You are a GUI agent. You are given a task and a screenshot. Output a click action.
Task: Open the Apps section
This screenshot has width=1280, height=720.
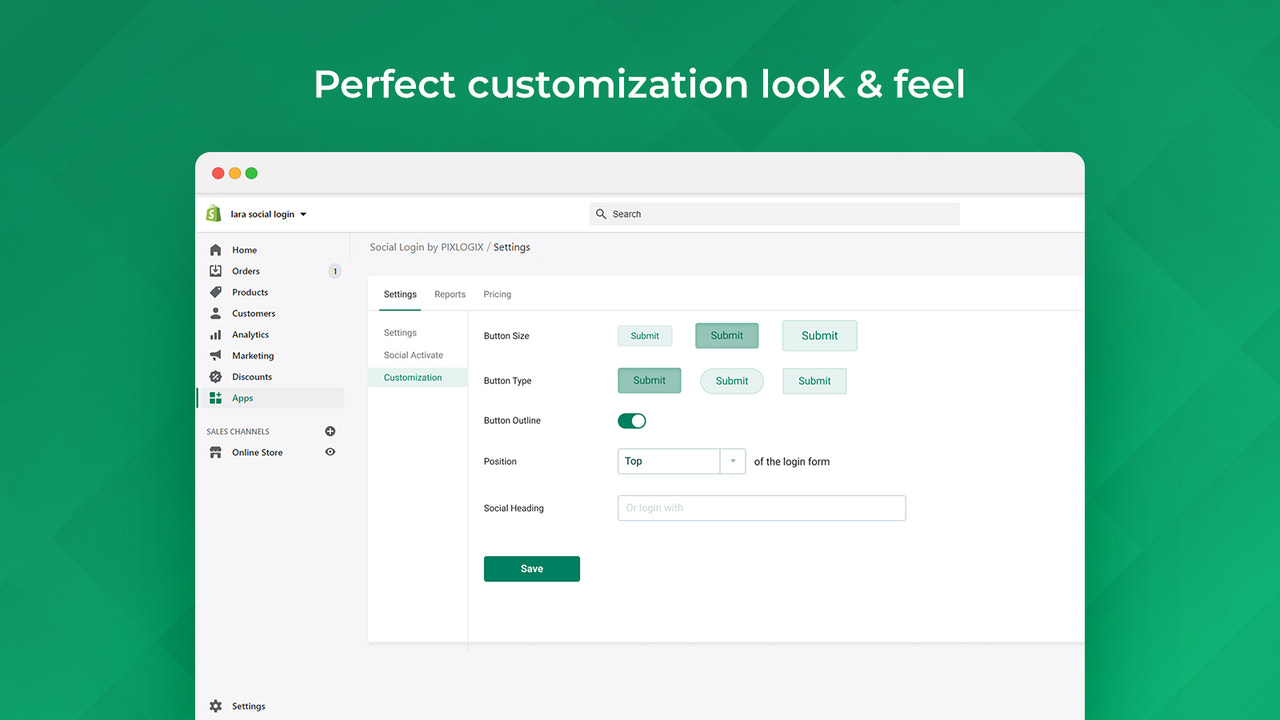coord(242,397)
